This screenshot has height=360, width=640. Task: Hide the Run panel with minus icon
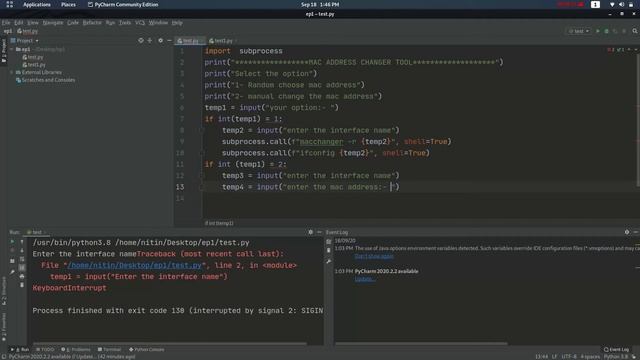click(319, 232)
